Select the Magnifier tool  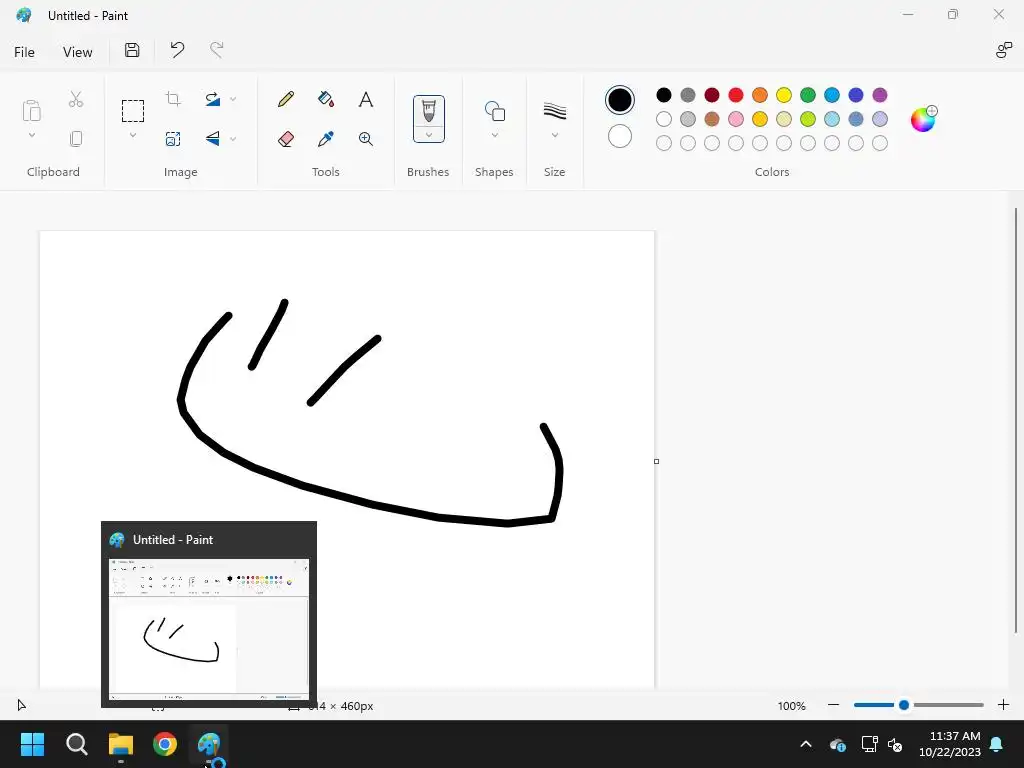pos(366,138)
